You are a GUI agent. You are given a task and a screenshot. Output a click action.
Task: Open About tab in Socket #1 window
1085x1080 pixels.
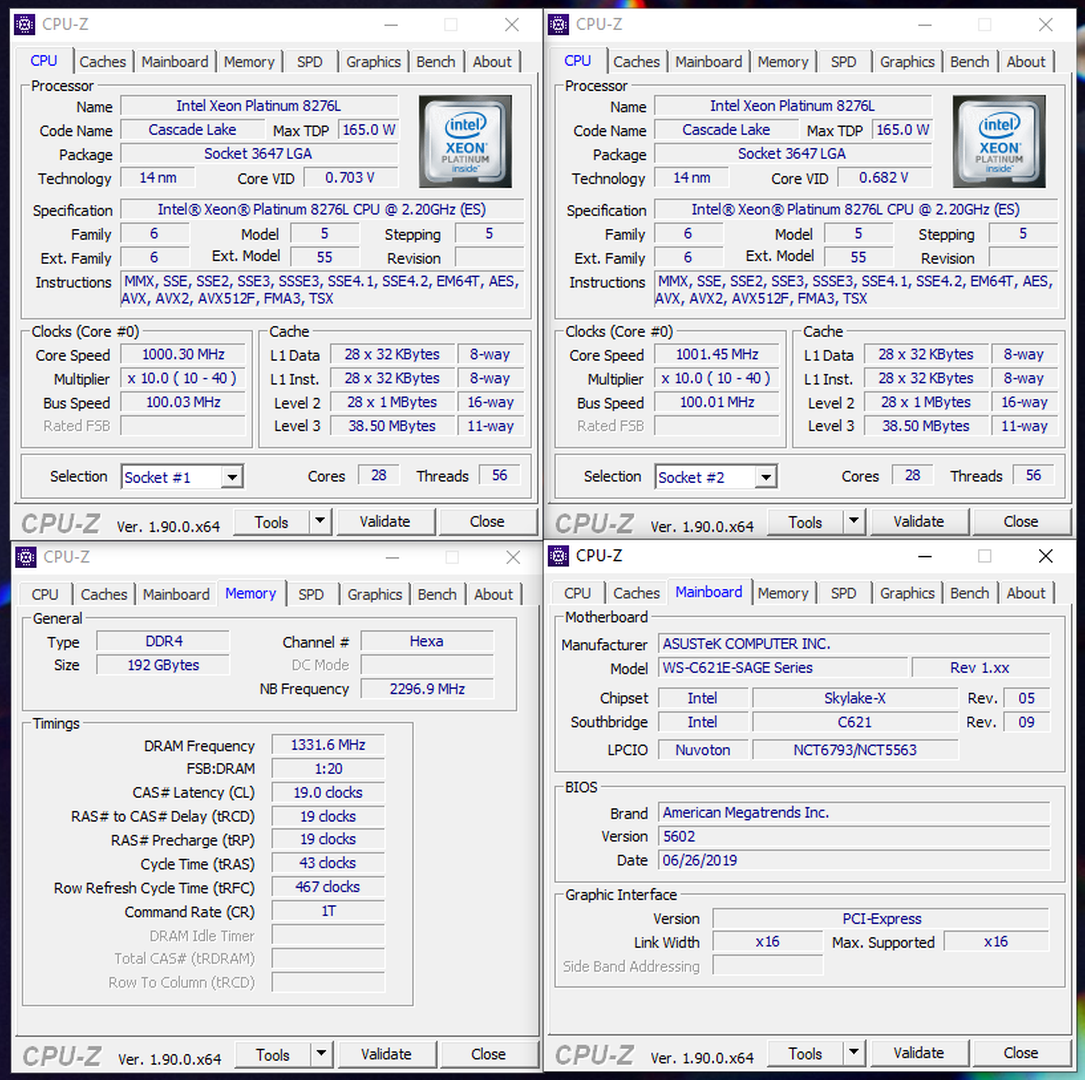pos(492,62)
